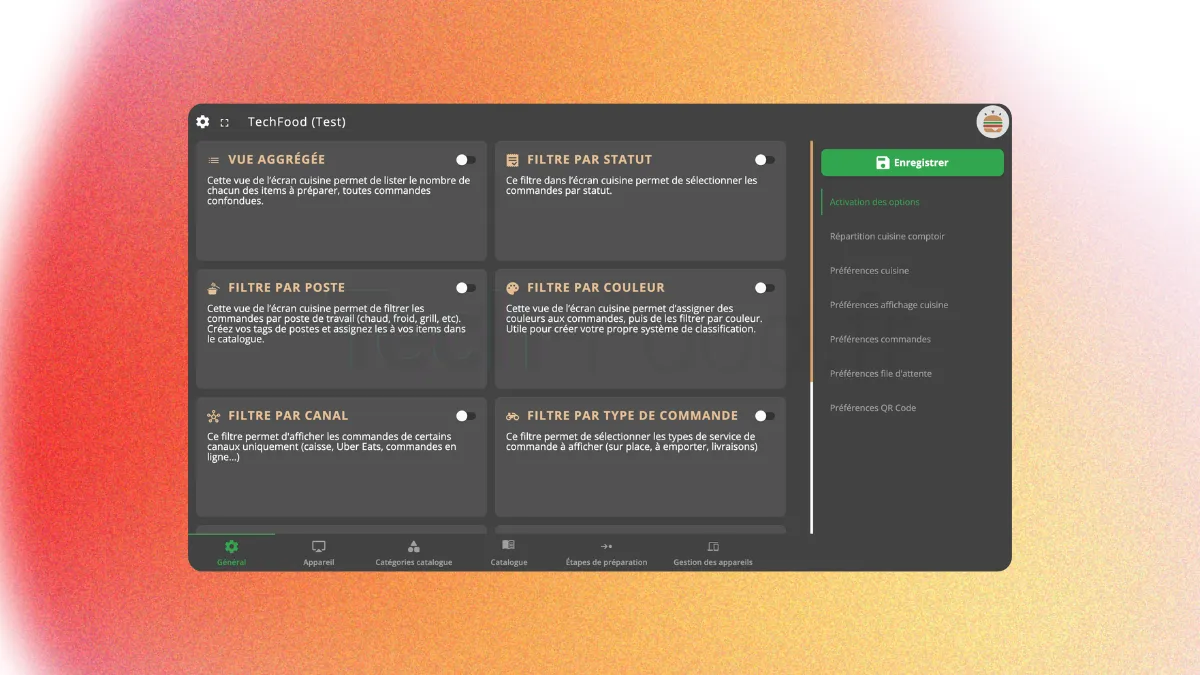Click the FILTRE PAR CANAL heading
This screenshot has height=675, width=1200.
coord(288,416)
